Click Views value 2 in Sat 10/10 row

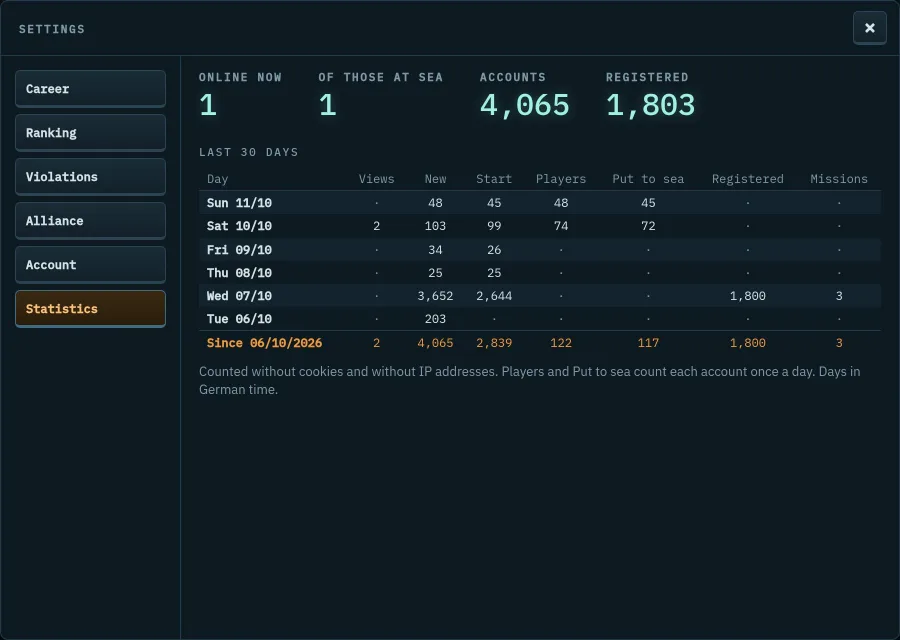pos(377,226)
